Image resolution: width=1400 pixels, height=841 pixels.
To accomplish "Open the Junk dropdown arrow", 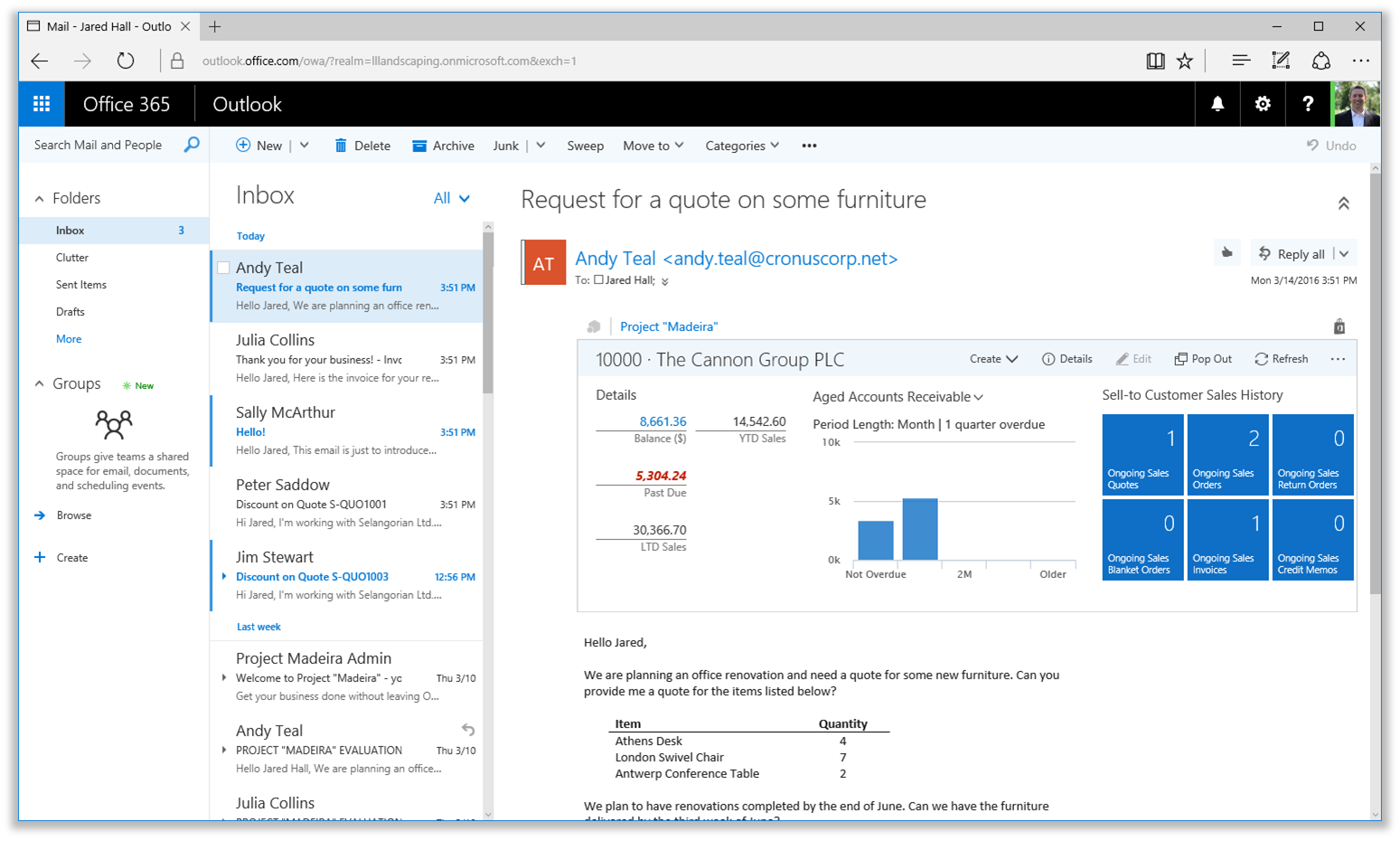I will pos(540,145).
